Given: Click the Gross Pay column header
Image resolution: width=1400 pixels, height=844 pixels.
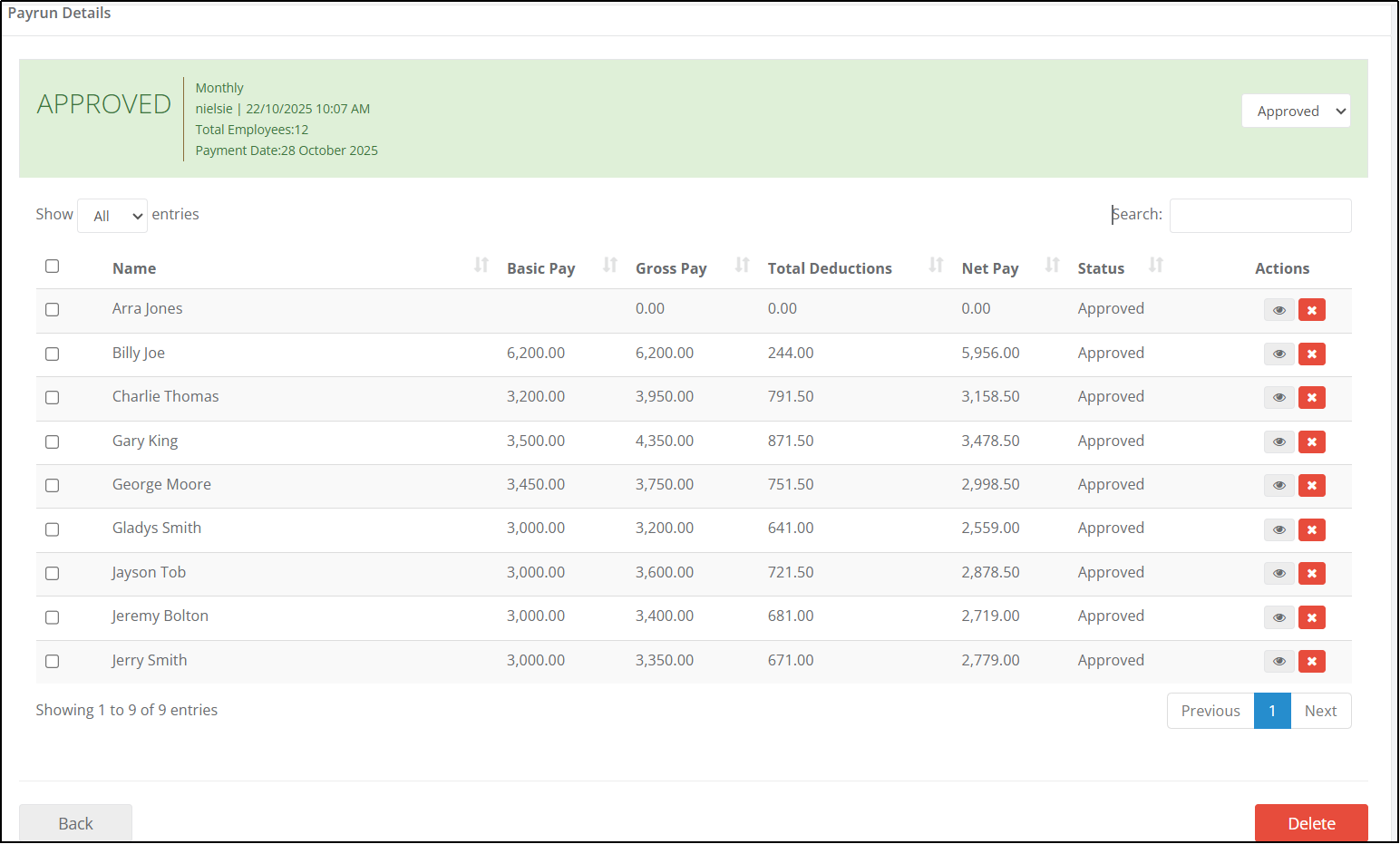Looking at the screenshot, I should click(671, 268).
